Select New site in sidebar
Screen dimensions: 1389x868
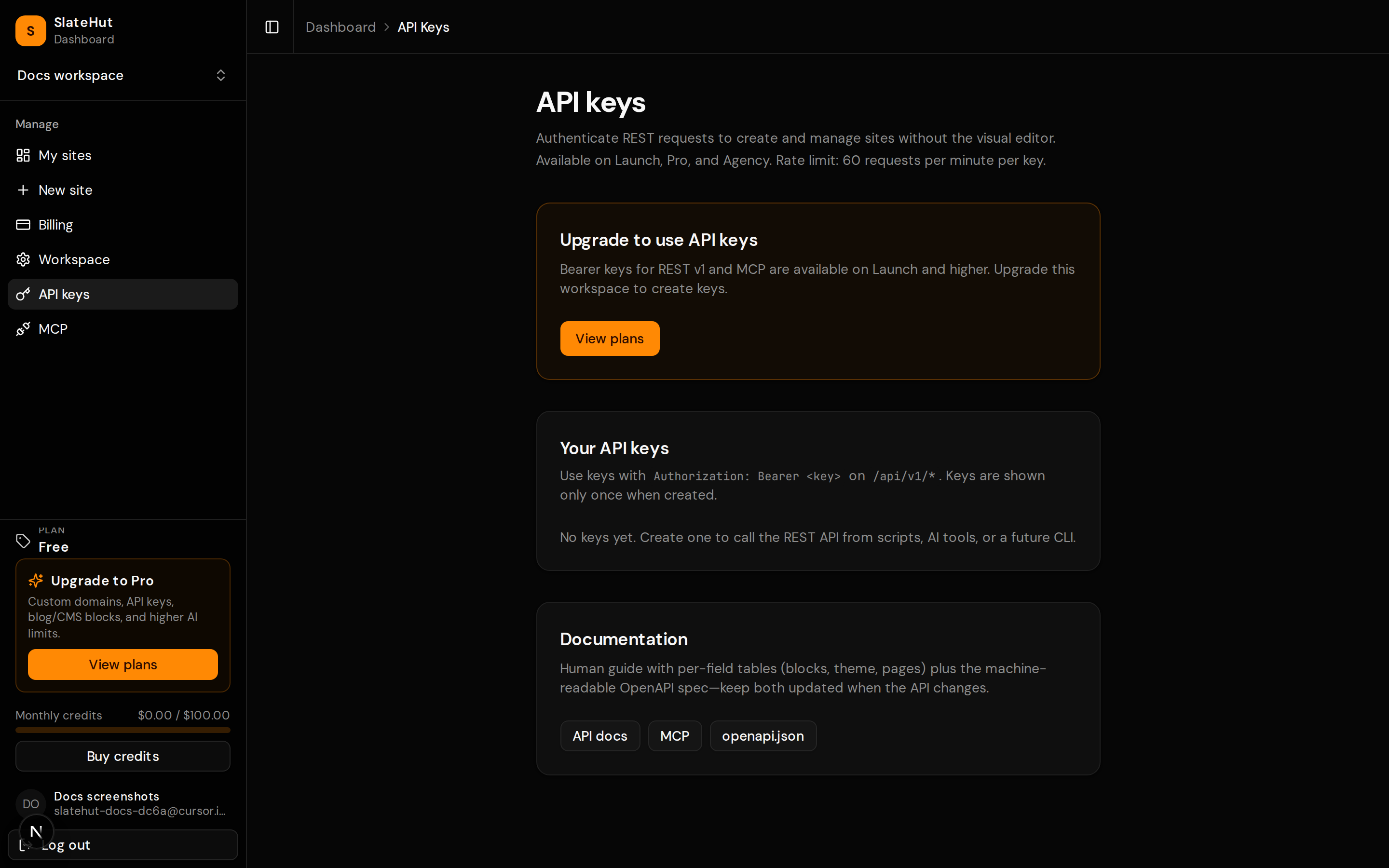(x=123, y=190)
